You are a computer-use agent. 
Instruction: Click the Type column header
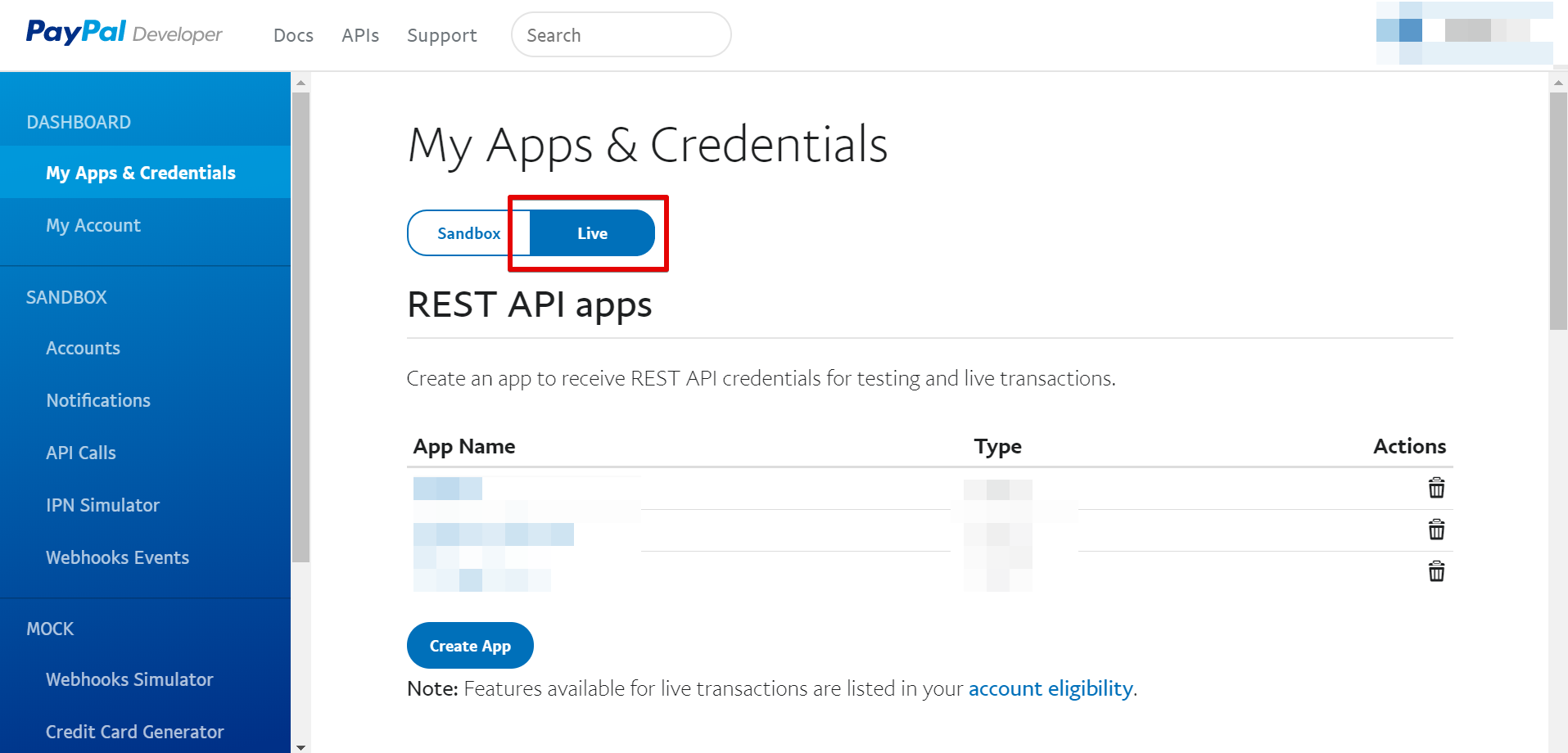(997, 446)
